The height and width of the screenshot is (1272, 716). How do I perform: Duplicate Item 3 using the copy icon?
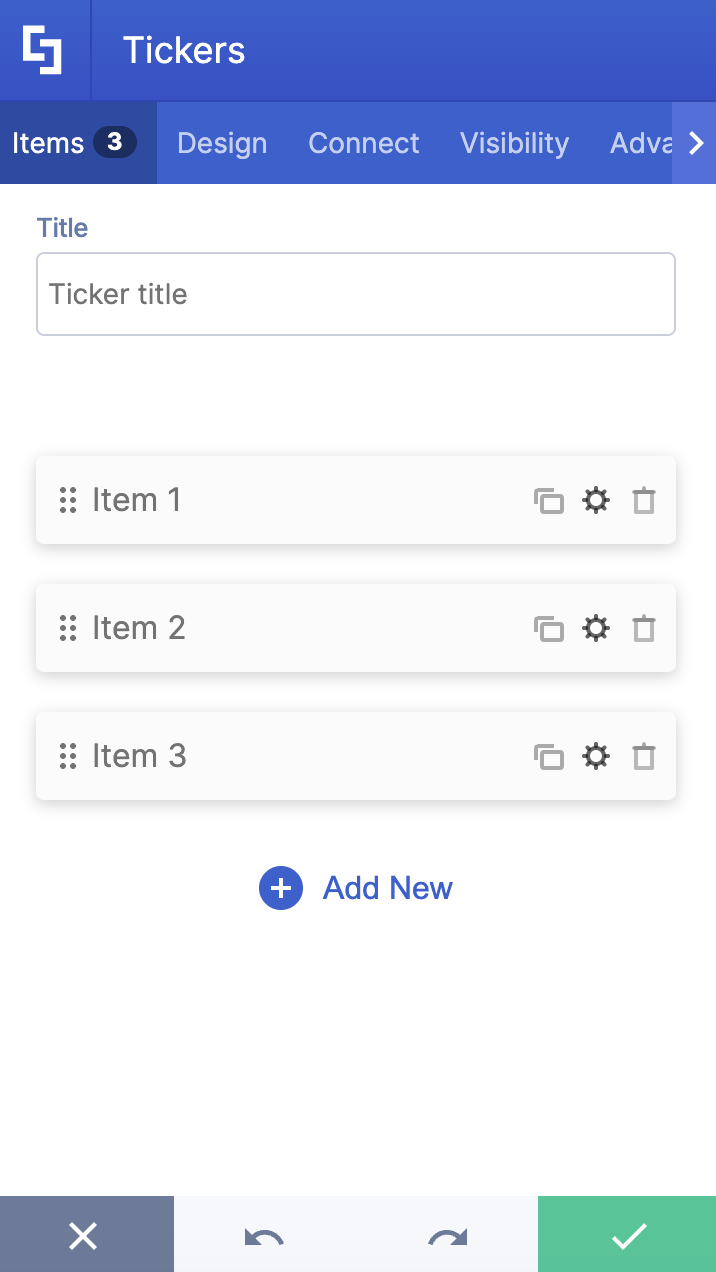point(549,757)
